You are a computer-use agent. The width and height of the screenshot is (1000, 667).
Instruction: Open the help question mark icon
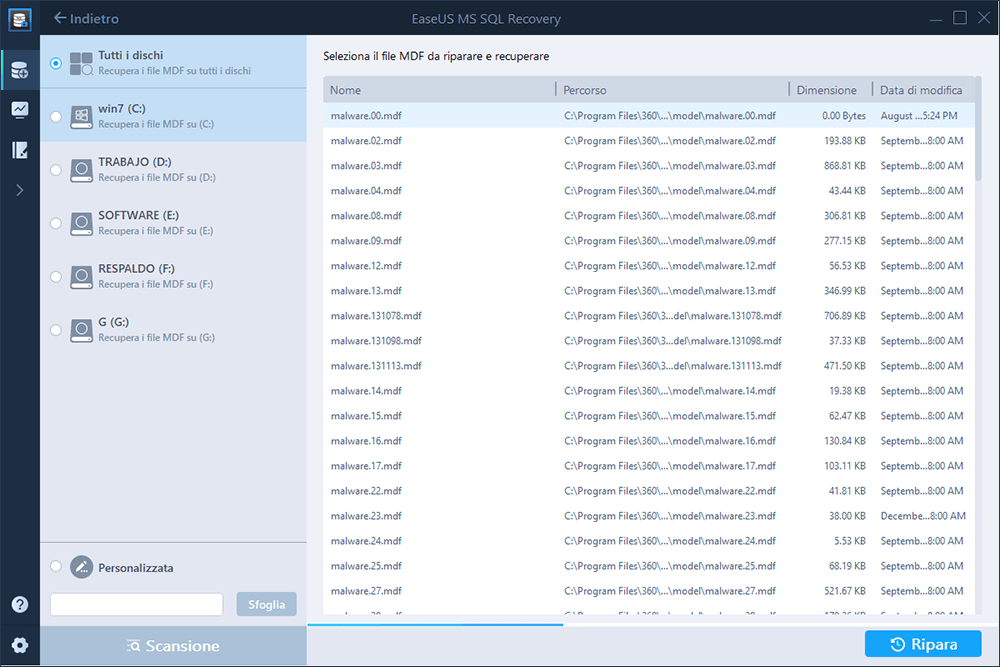point(20,605)
